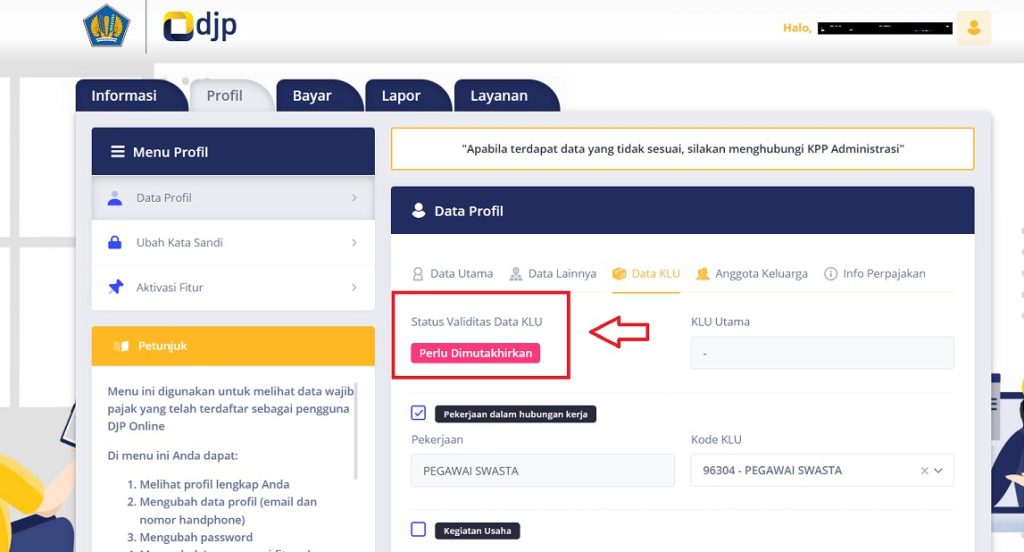Click the user icon in Data Profil header
This screenshot has width=1024, height=552.
[419, 210]
